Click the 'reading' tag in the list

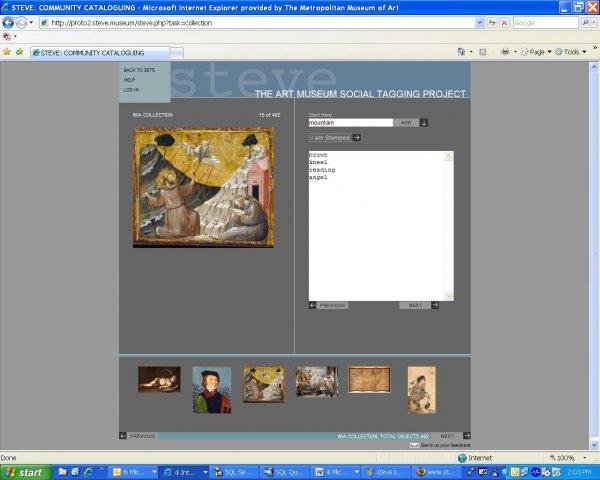coord(322,170)
